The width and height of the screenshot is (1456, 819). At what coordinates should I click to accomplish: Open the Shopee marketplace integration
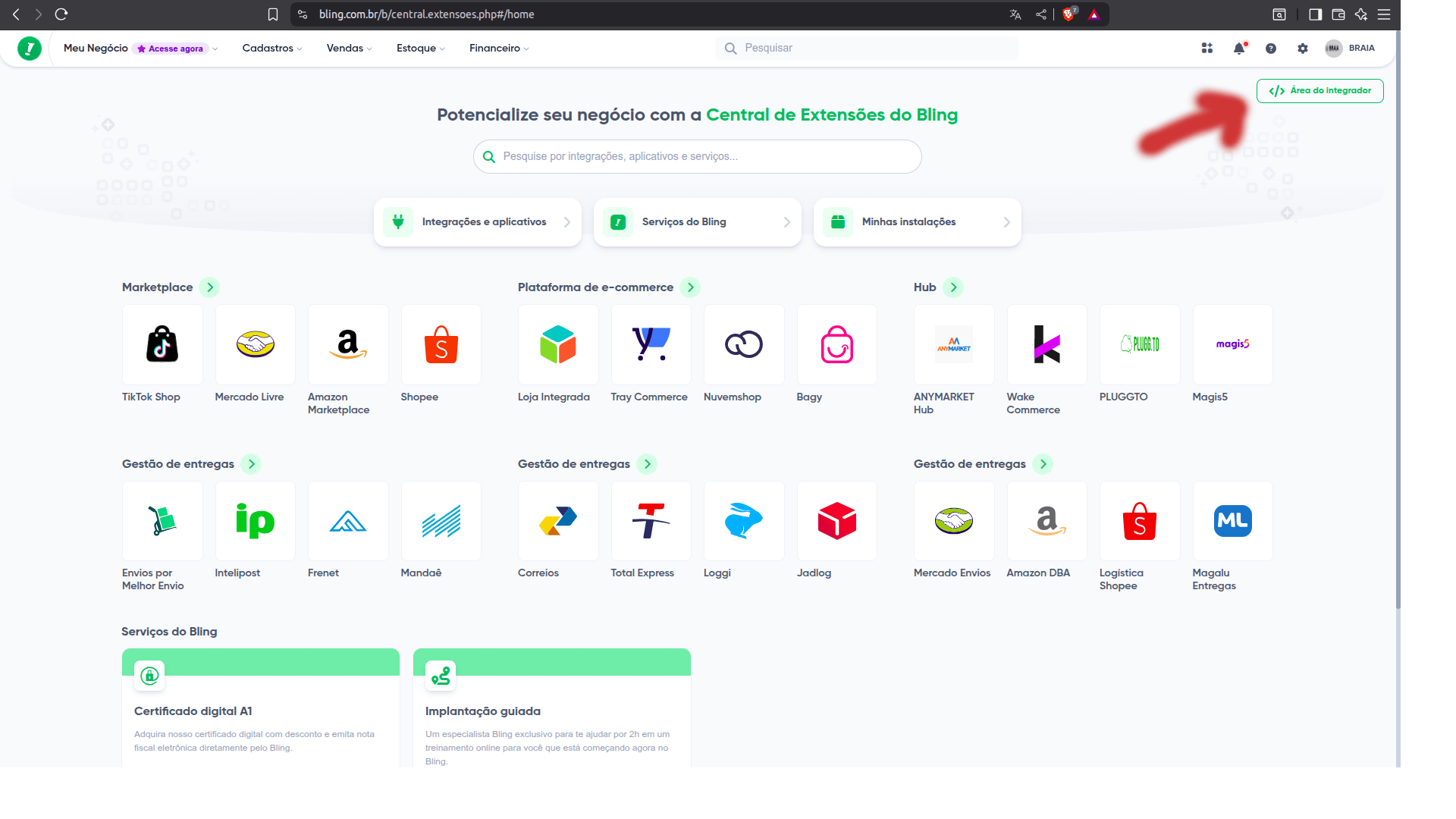[x=441, y=344]
